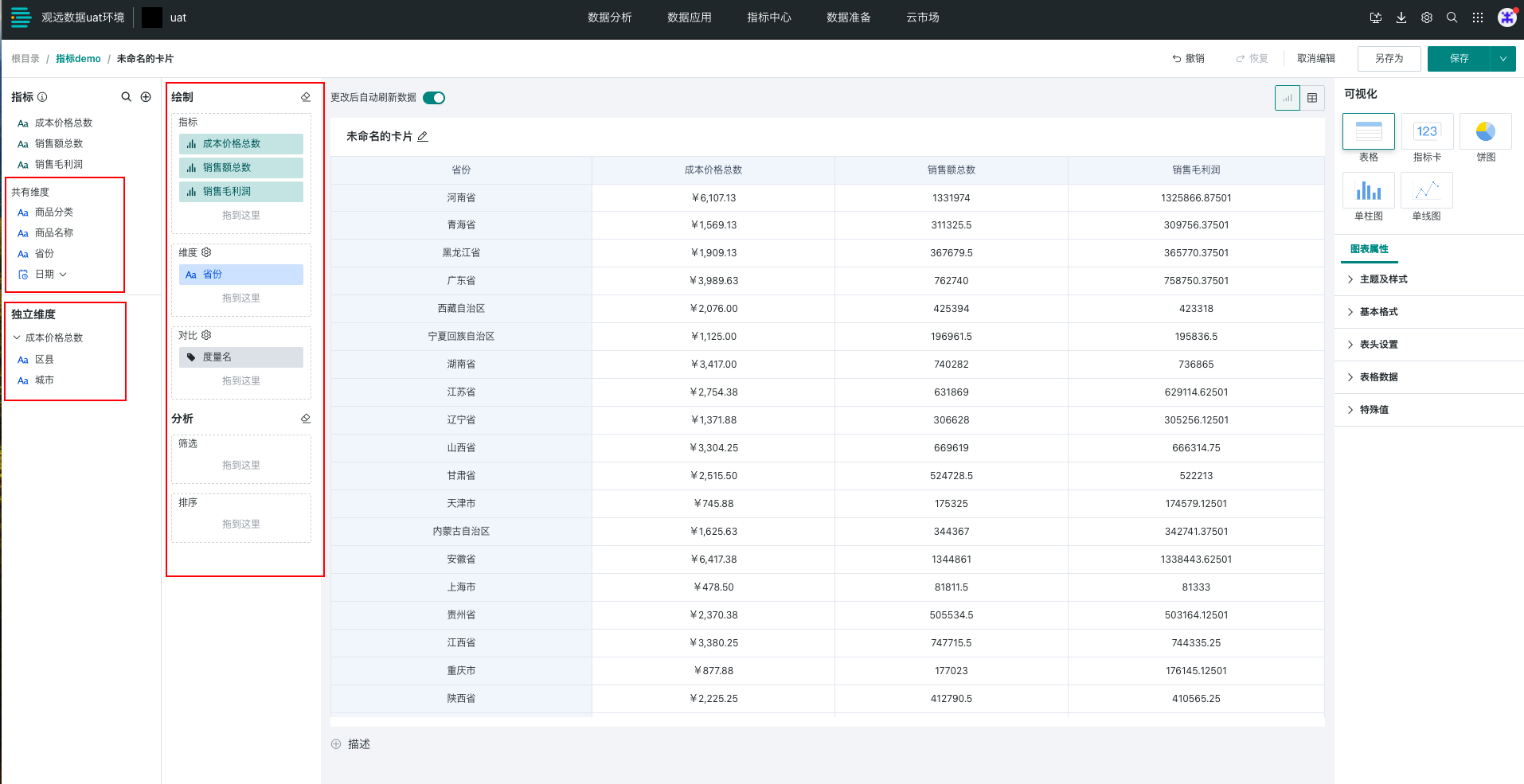Select the 图表属性 tab

tap(1369, 249)
